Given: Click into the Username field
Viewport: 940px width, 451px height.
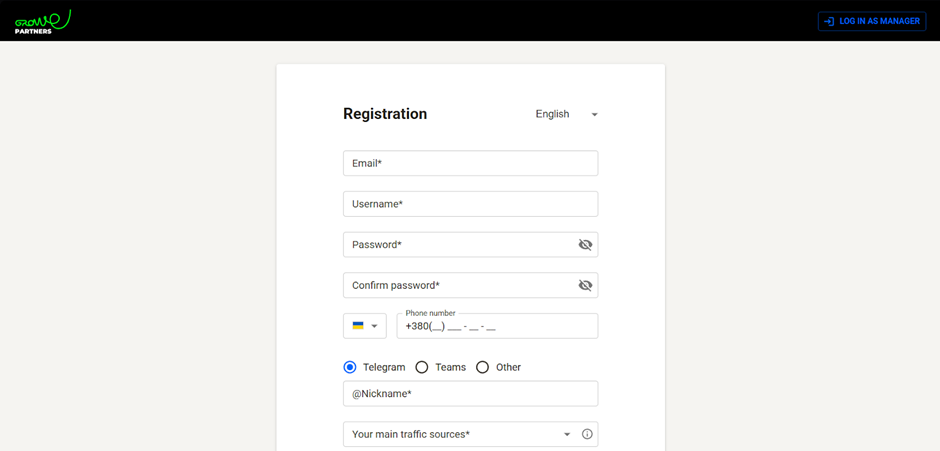Looking at the screenshot, I should point(470,204).
